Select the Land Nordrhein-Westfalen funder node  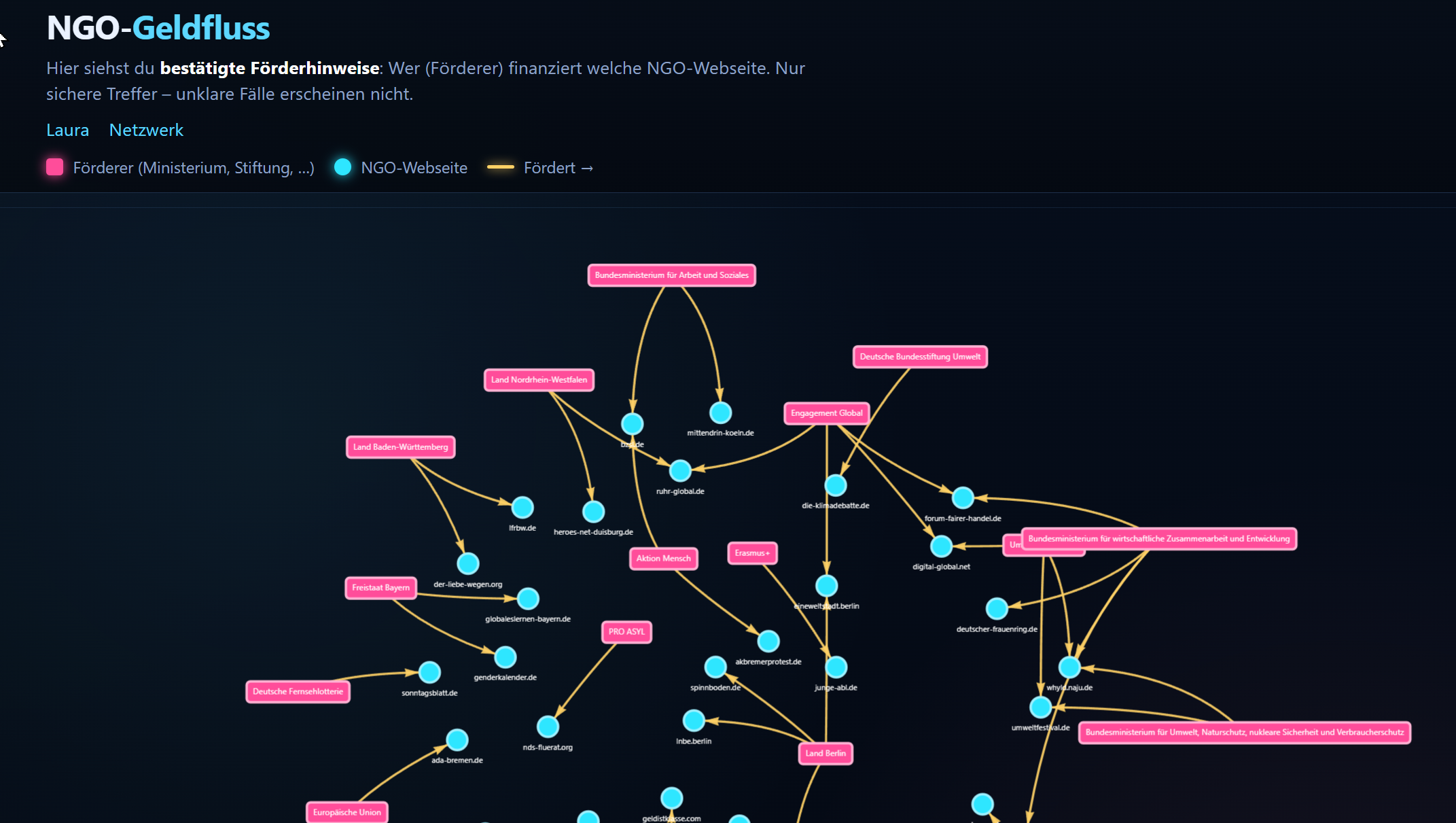pyautogui.click(x=539, y=380)
